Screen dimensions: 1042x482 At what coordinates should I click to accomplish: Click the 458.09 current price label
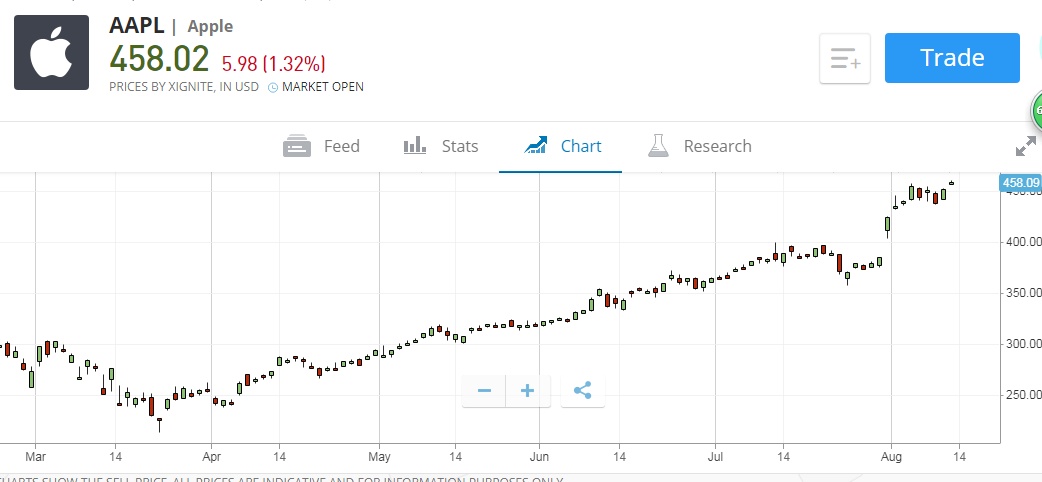tap(1020, 183)
